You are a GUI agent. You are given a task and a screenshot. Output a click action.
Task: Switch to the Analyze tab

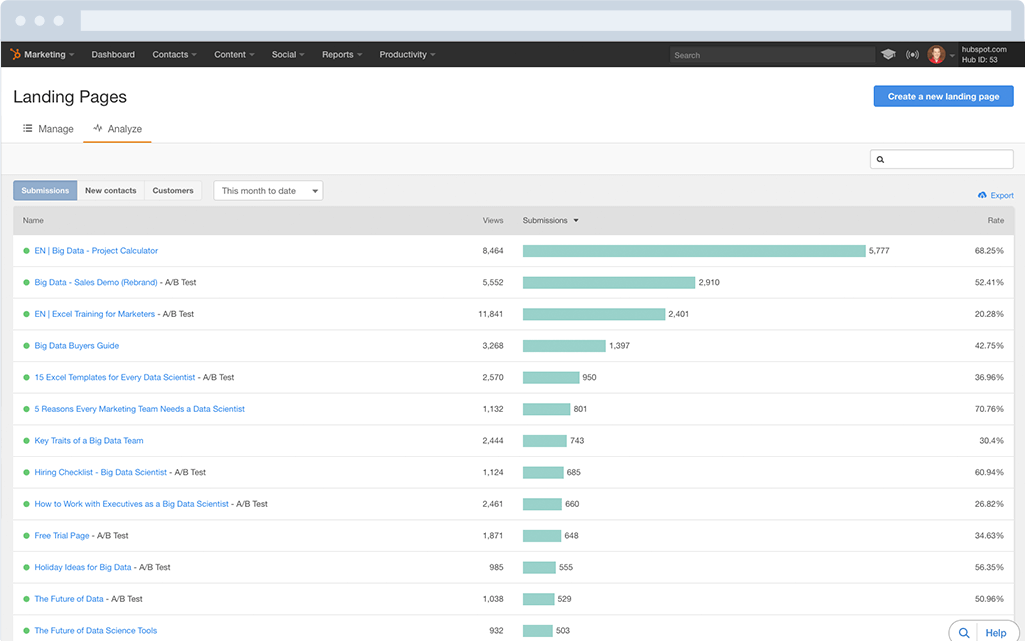118,129
